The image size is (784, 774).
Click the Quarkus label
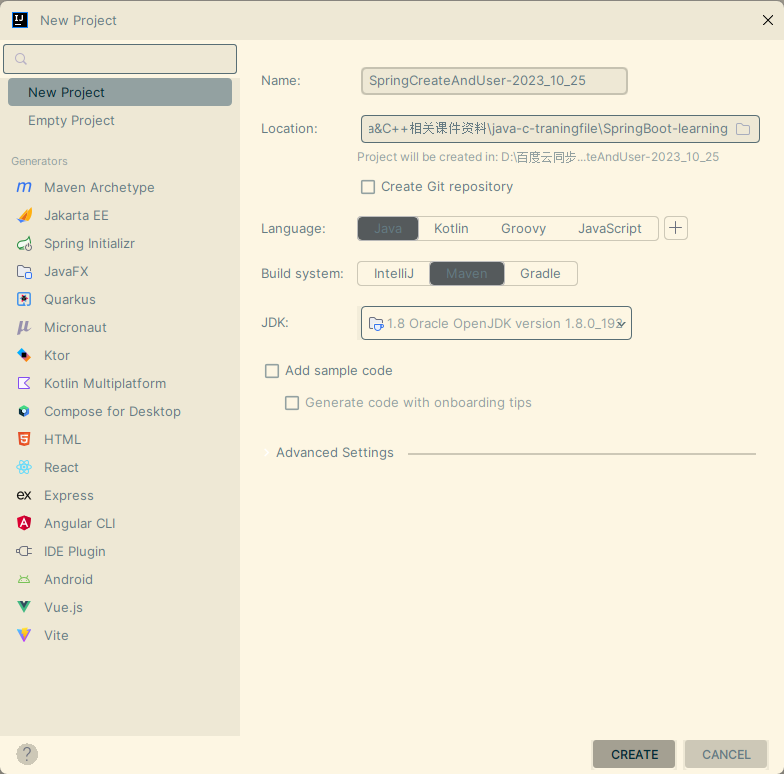70,300
